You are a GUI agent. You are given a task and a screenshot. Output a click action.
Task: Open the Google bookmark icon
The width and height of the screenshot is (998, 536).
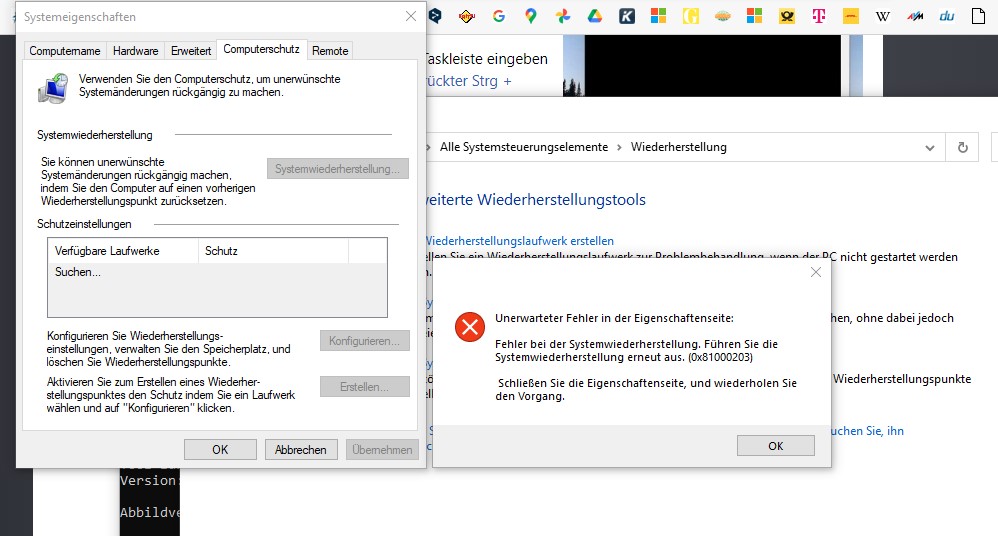[x=499, y=17]
